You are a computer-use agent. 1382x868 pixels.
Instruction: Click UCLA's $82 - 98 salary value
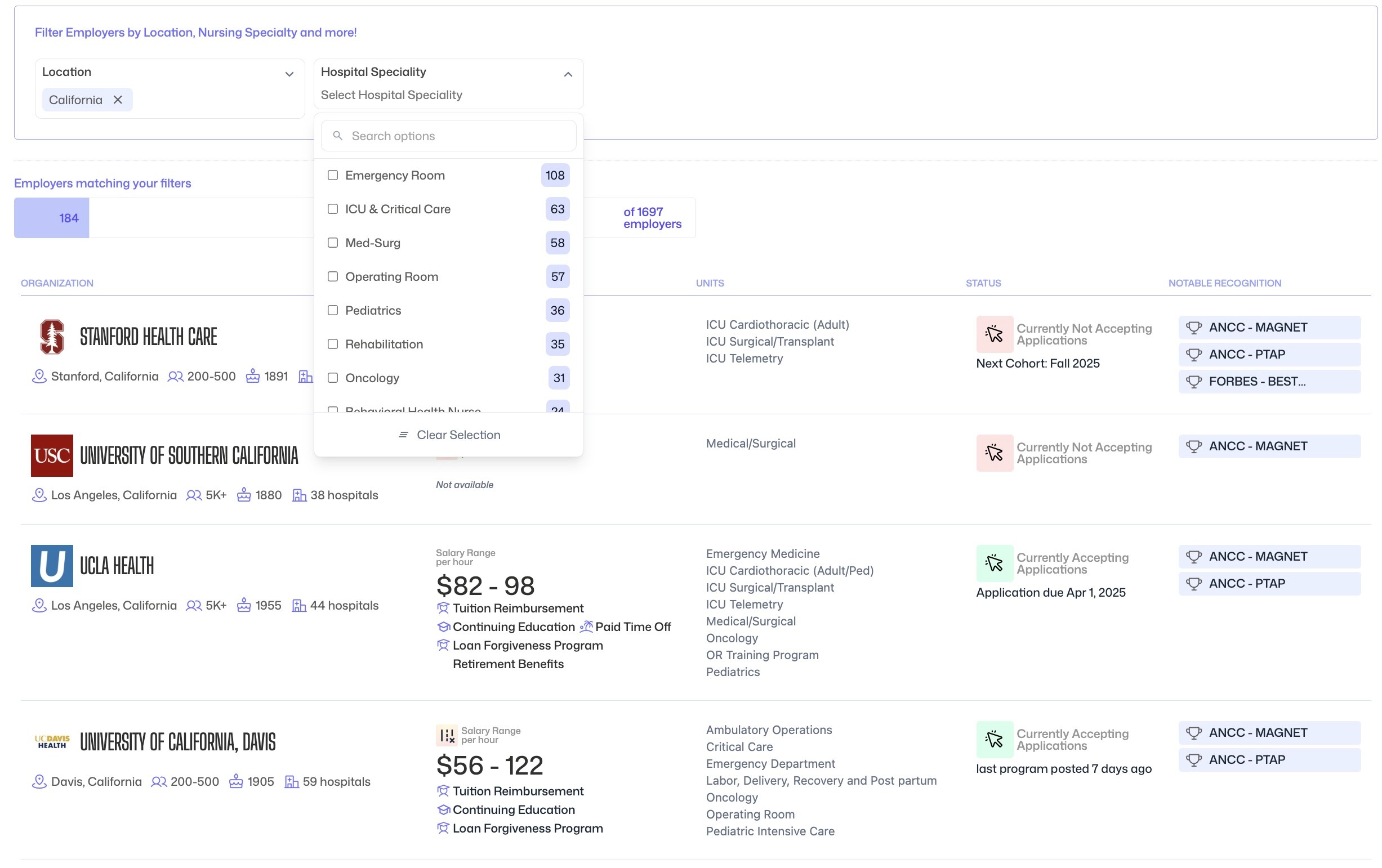[x=485, y=586]
